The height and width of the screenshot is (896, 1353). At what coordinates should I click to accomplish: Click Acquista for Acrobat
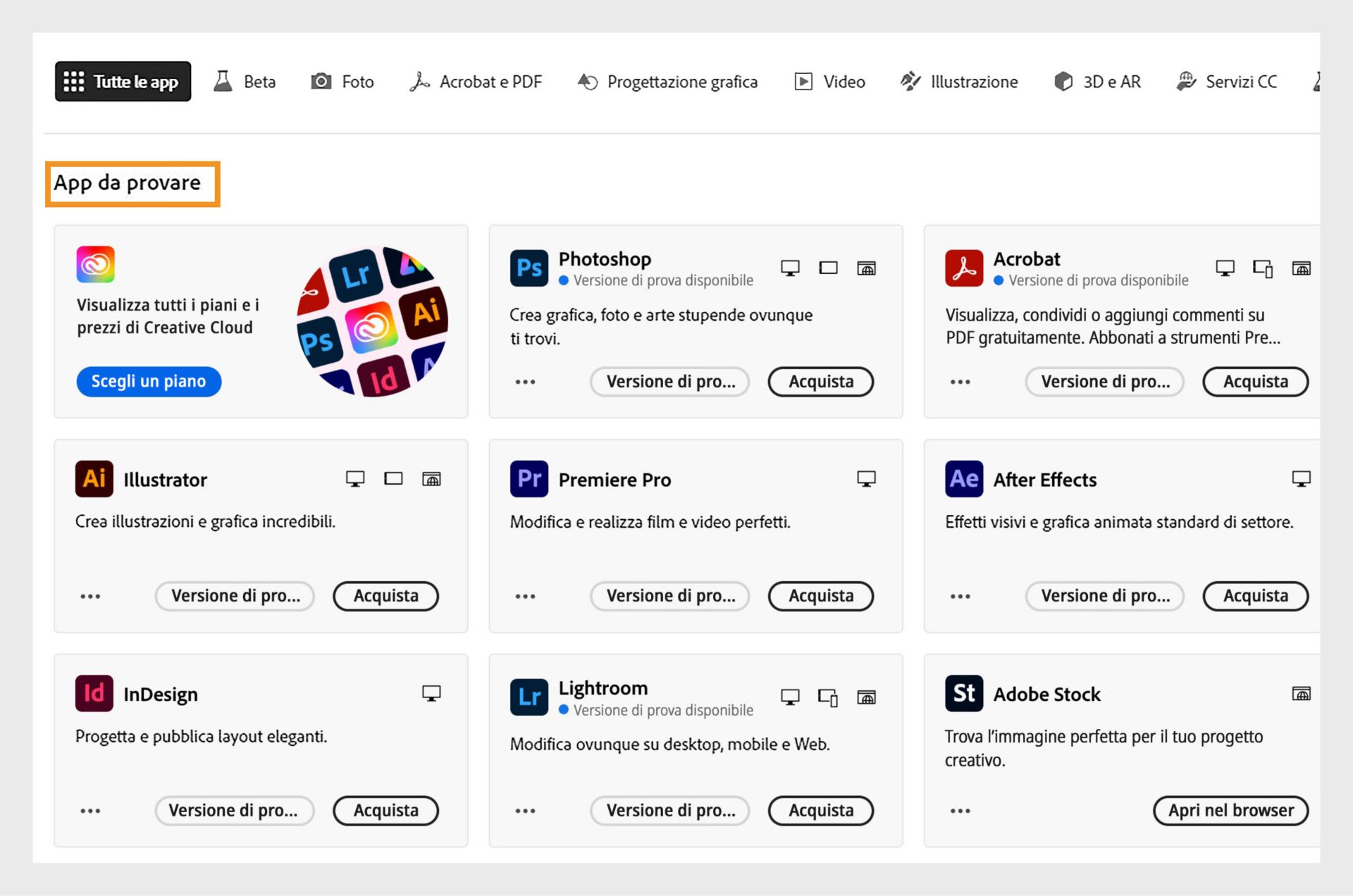1255,382
